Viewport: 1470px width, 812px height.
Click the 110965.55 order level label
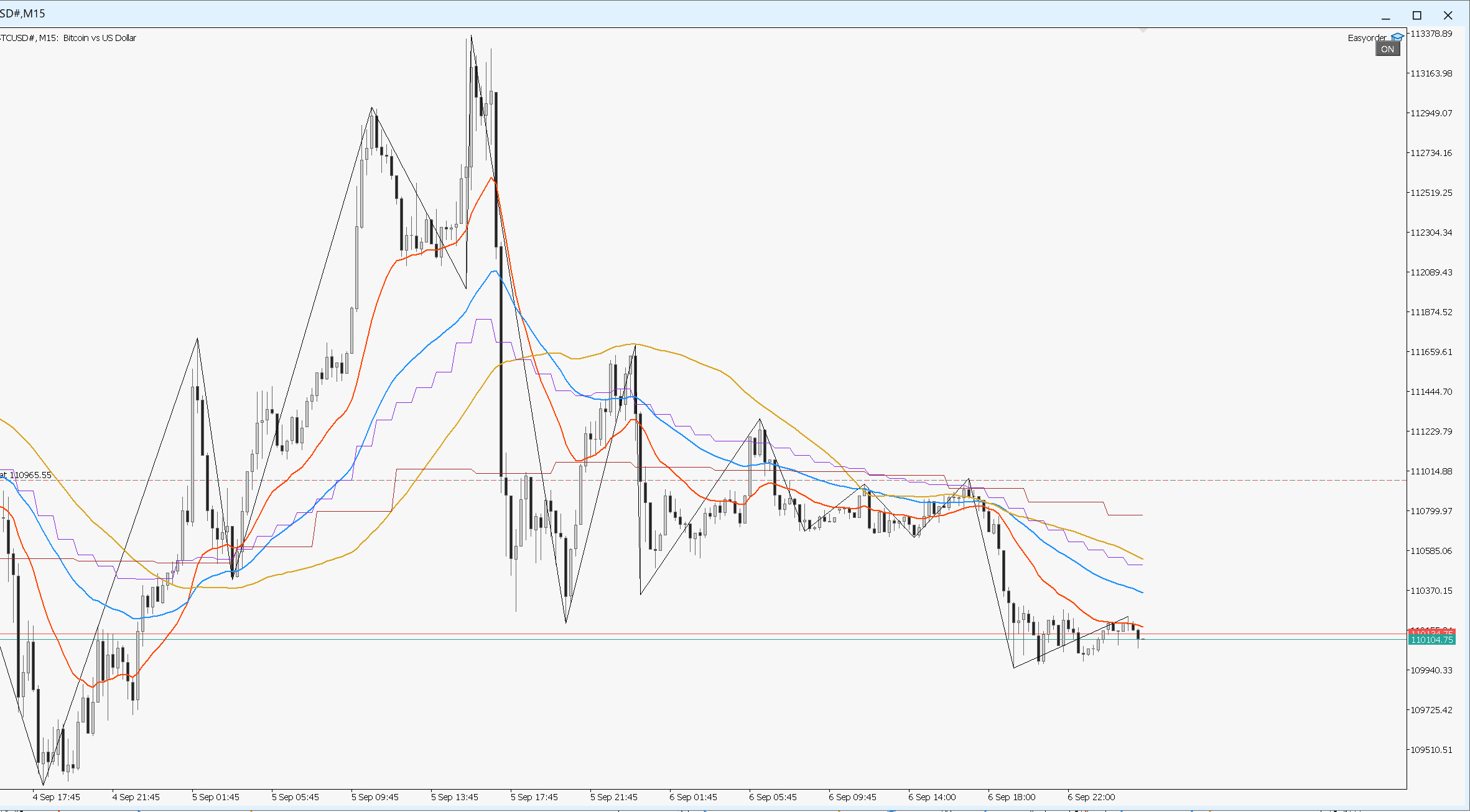pyautogui.click(x=26, y=475)
